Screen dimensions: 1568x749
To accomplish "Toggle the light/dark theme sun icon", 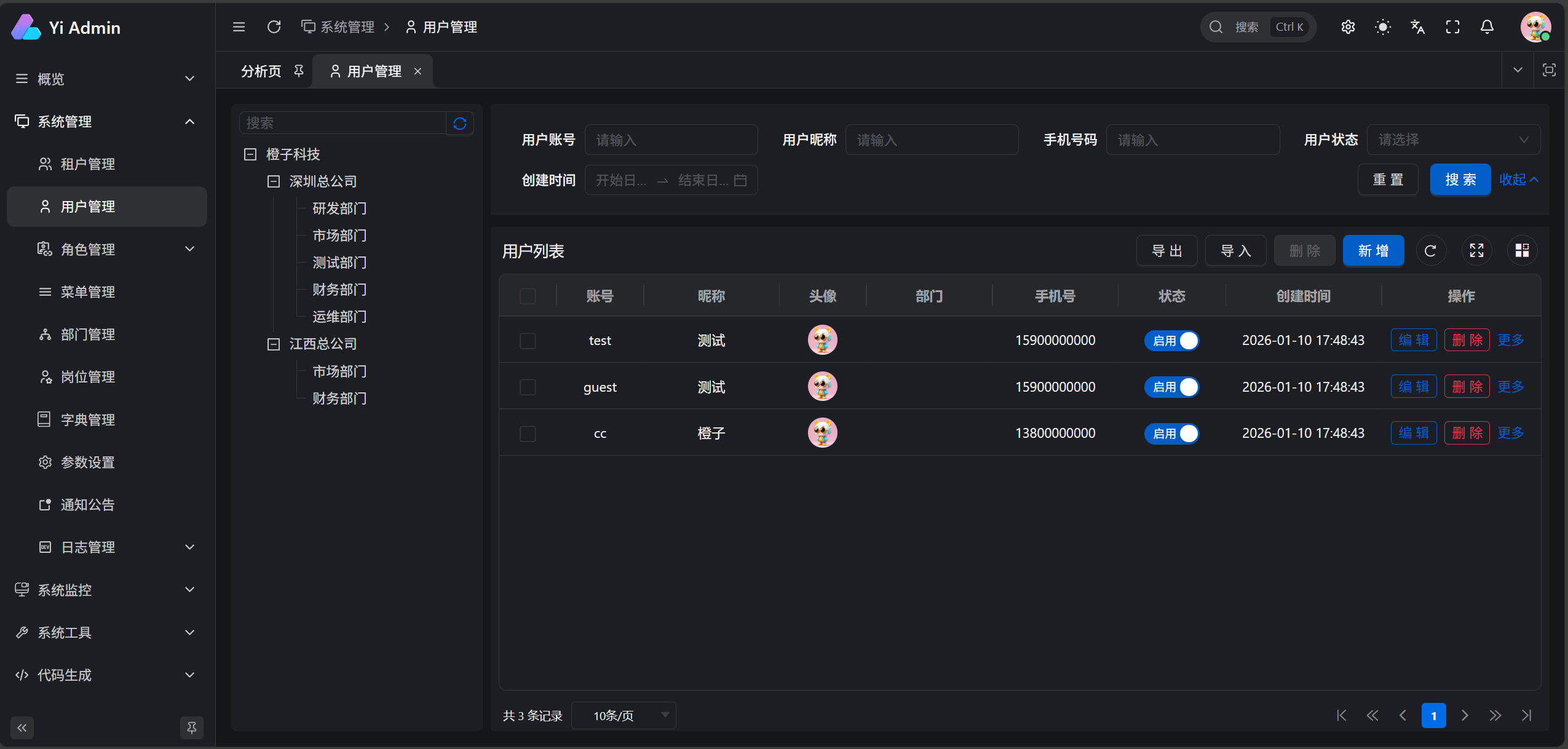I will pos(1382,27).
